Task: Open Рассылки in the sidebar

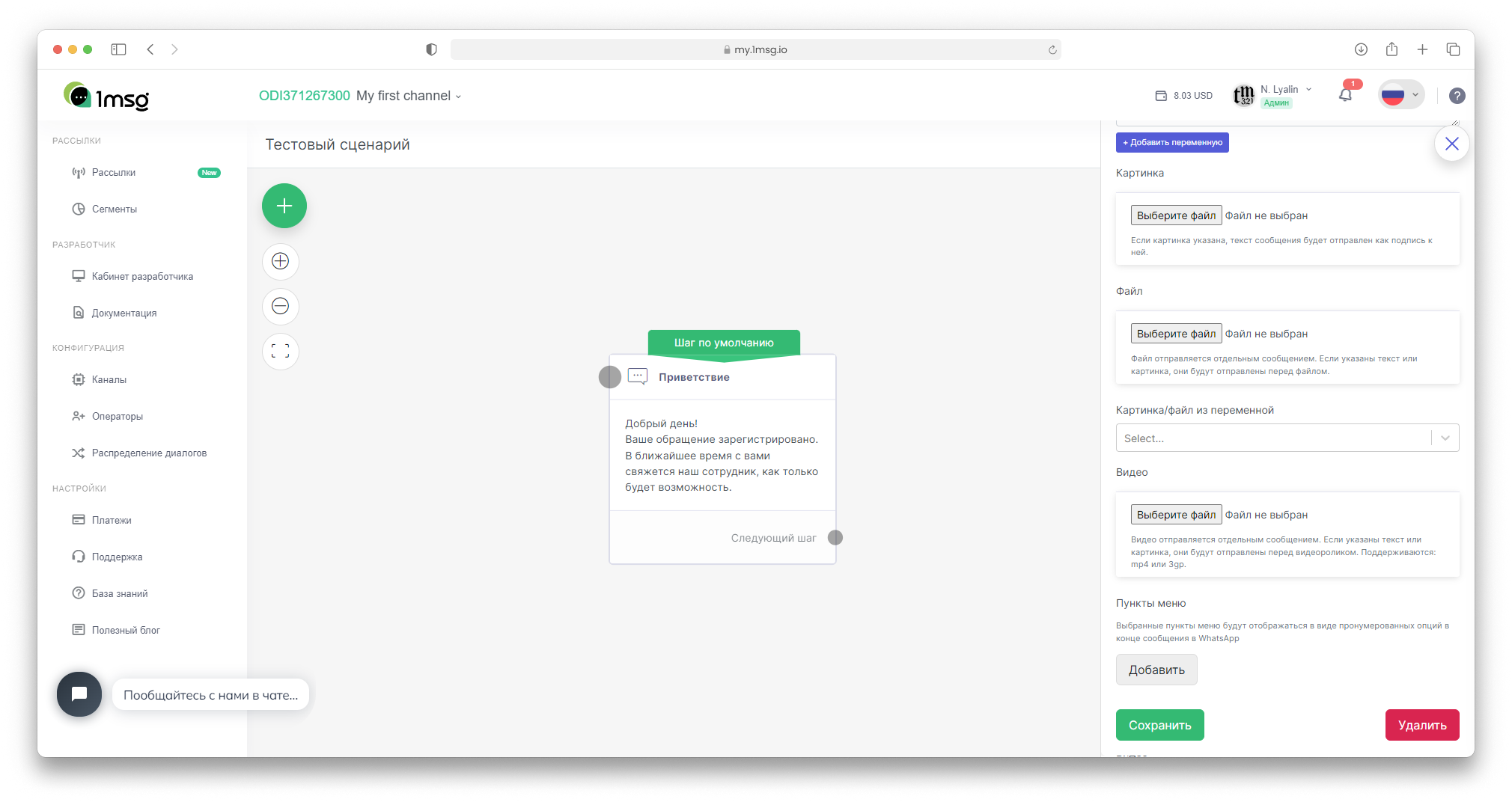Action: click(x=114, y=173)
